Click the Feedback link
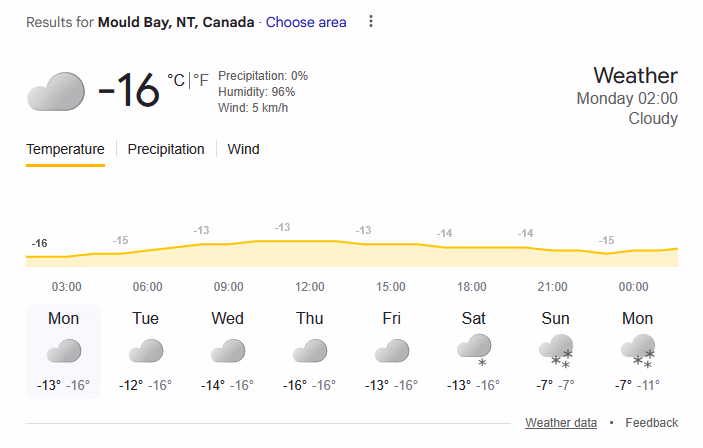The image size is (703, 448). [x=652, y=423]
